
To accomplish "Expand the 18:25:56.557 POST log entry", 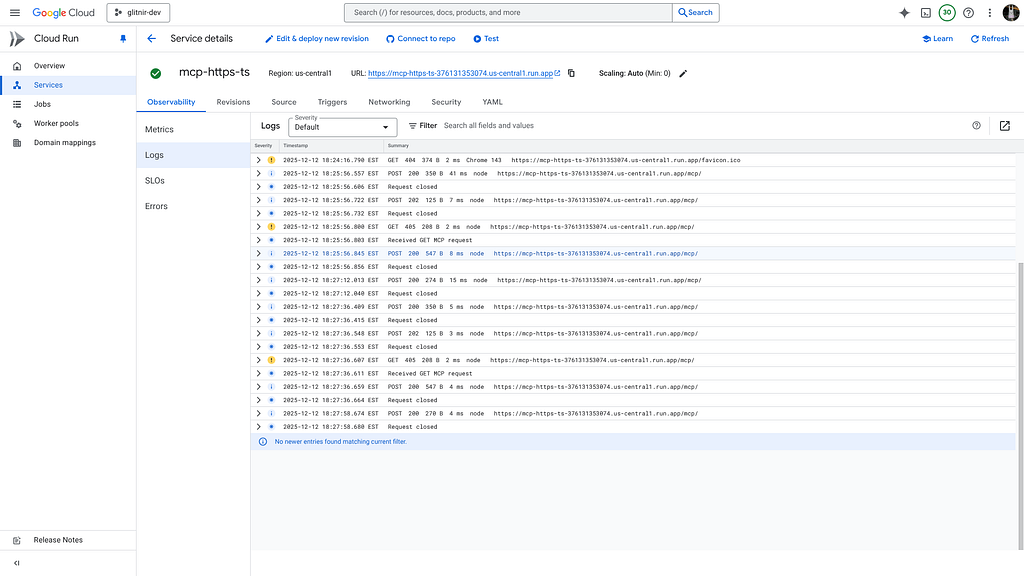I will click(259, 174).
